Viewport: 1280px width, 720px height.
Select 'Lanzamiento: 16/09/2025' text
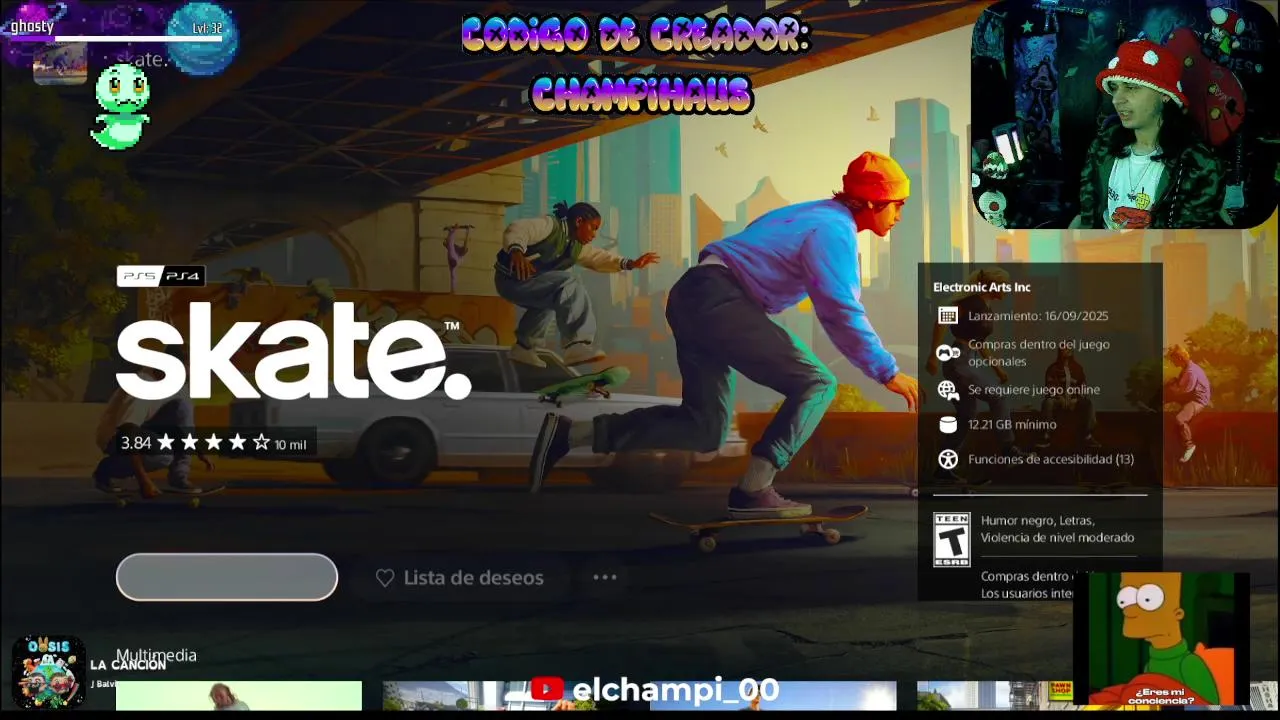tap(1038, 316)
